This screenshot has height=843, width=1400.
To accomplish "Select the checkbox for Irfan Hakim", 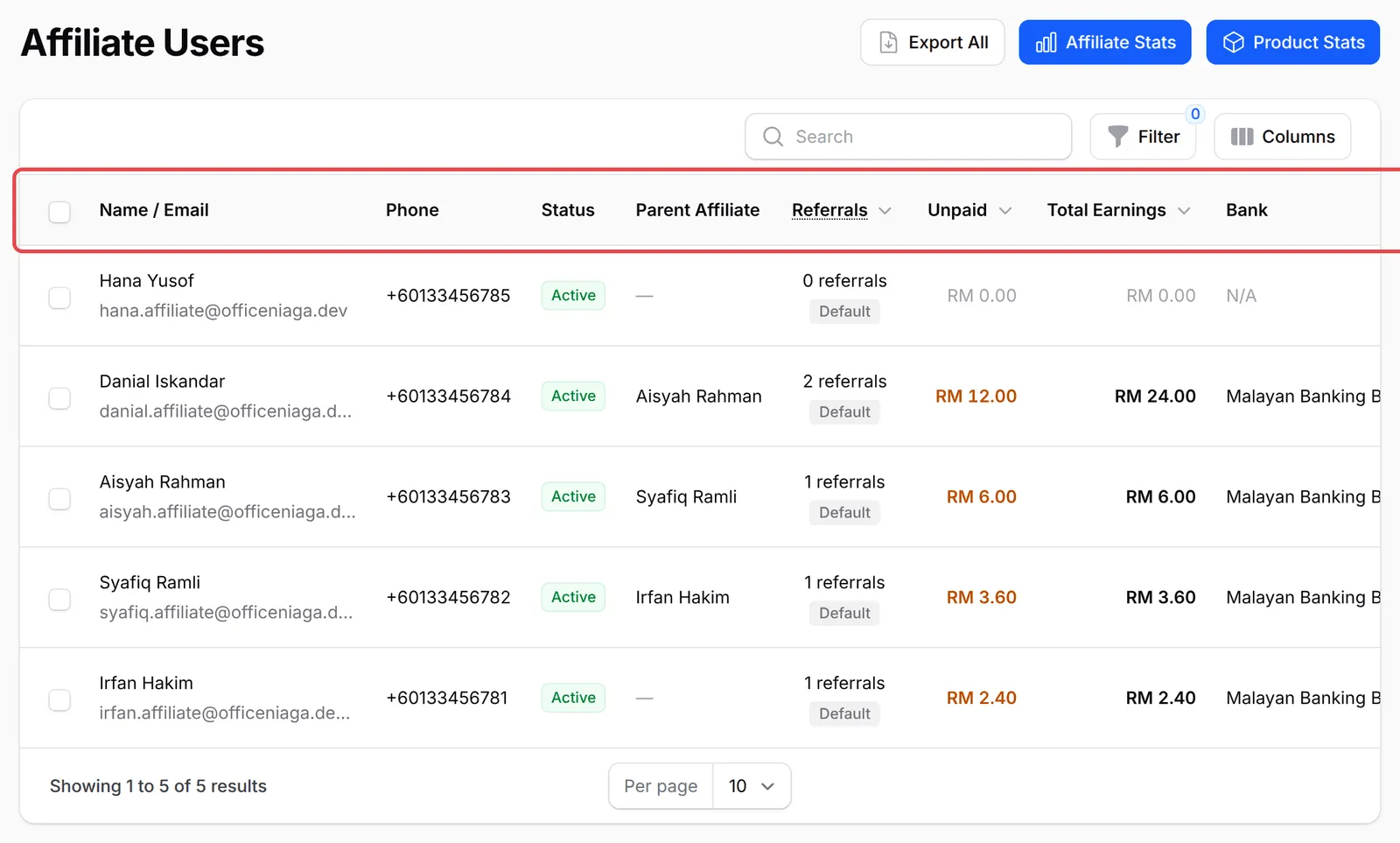I will pyautogui.click(x=59, y=700).
